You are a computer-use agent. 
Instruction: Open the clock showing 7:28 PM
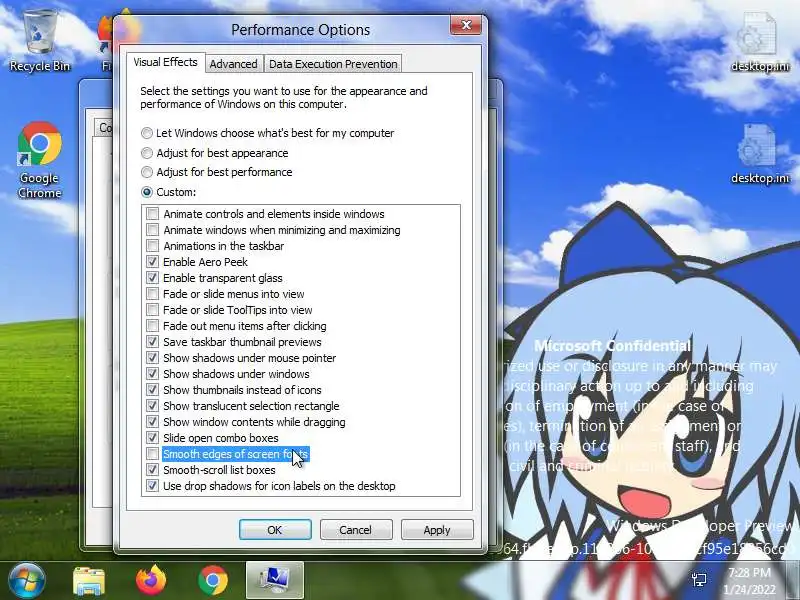click(749, 581)
